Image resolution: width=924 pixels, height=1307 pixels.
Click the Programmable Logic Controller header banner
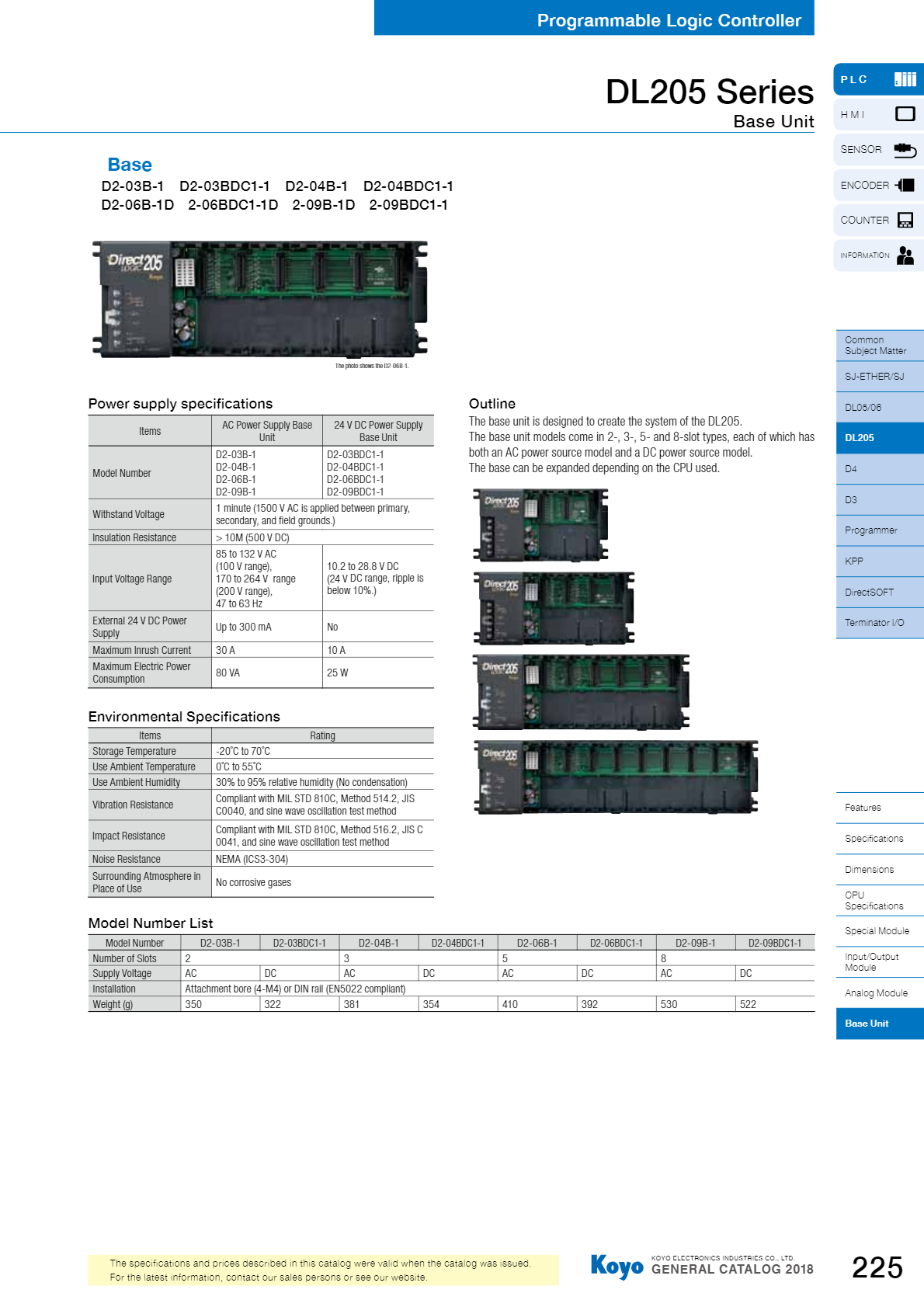click(594, 18)
